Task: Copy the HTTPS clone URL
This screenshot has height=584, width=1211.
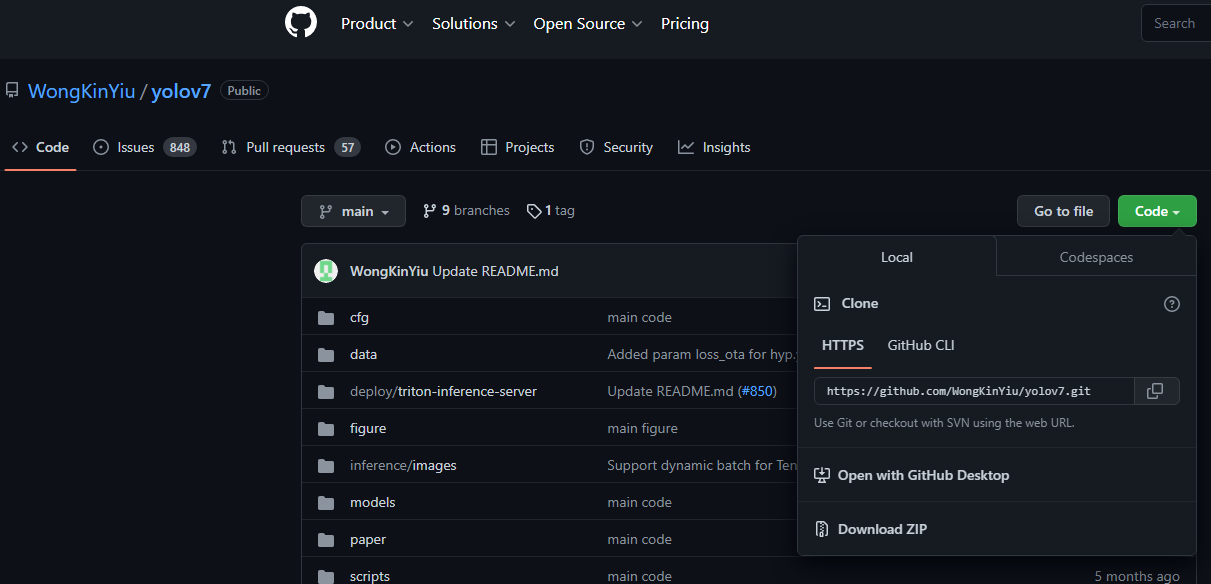Action: [1155, 391]
